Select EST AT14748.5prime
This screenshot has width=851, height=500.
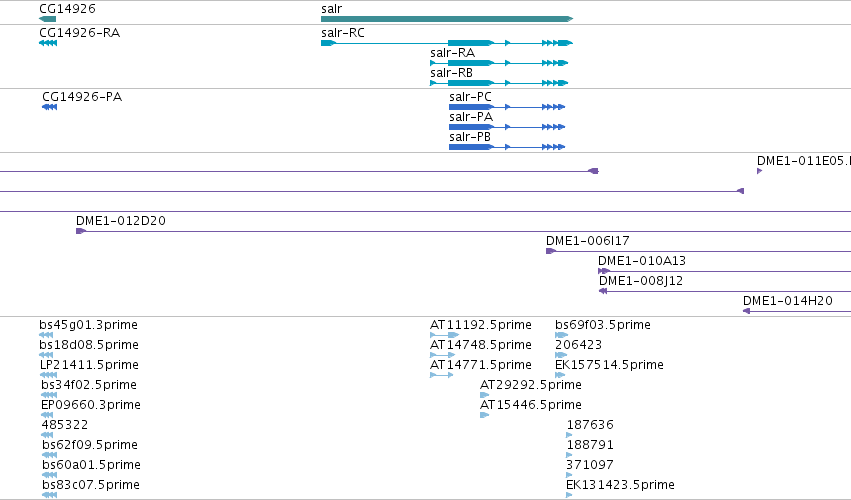[x=481, y=345]
